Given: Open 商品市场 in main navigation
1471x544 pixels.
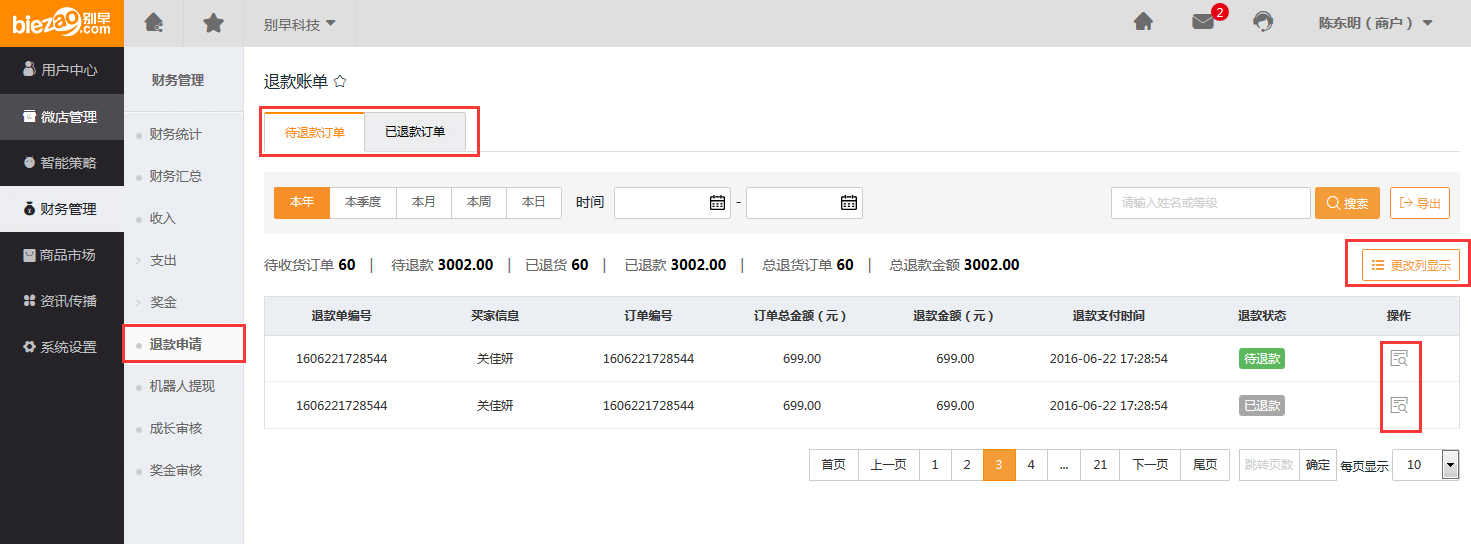Looking at the screenshot, I should [61, 255].
